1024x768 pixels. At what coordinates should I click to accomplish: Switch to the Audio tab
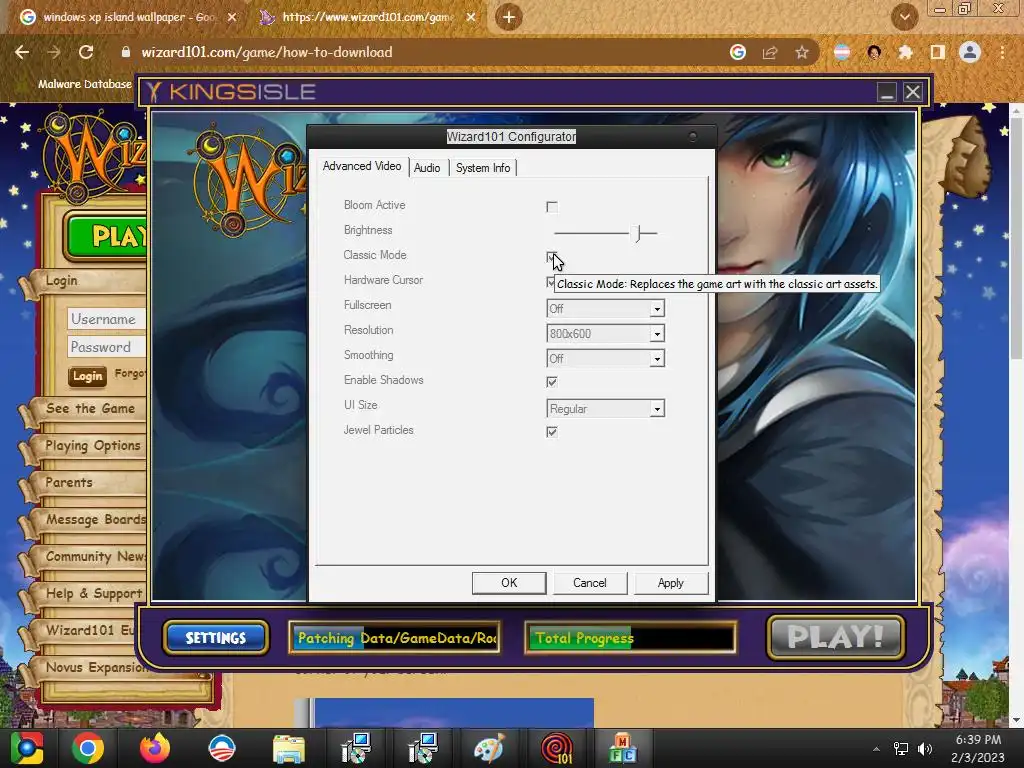pos(427,168)
